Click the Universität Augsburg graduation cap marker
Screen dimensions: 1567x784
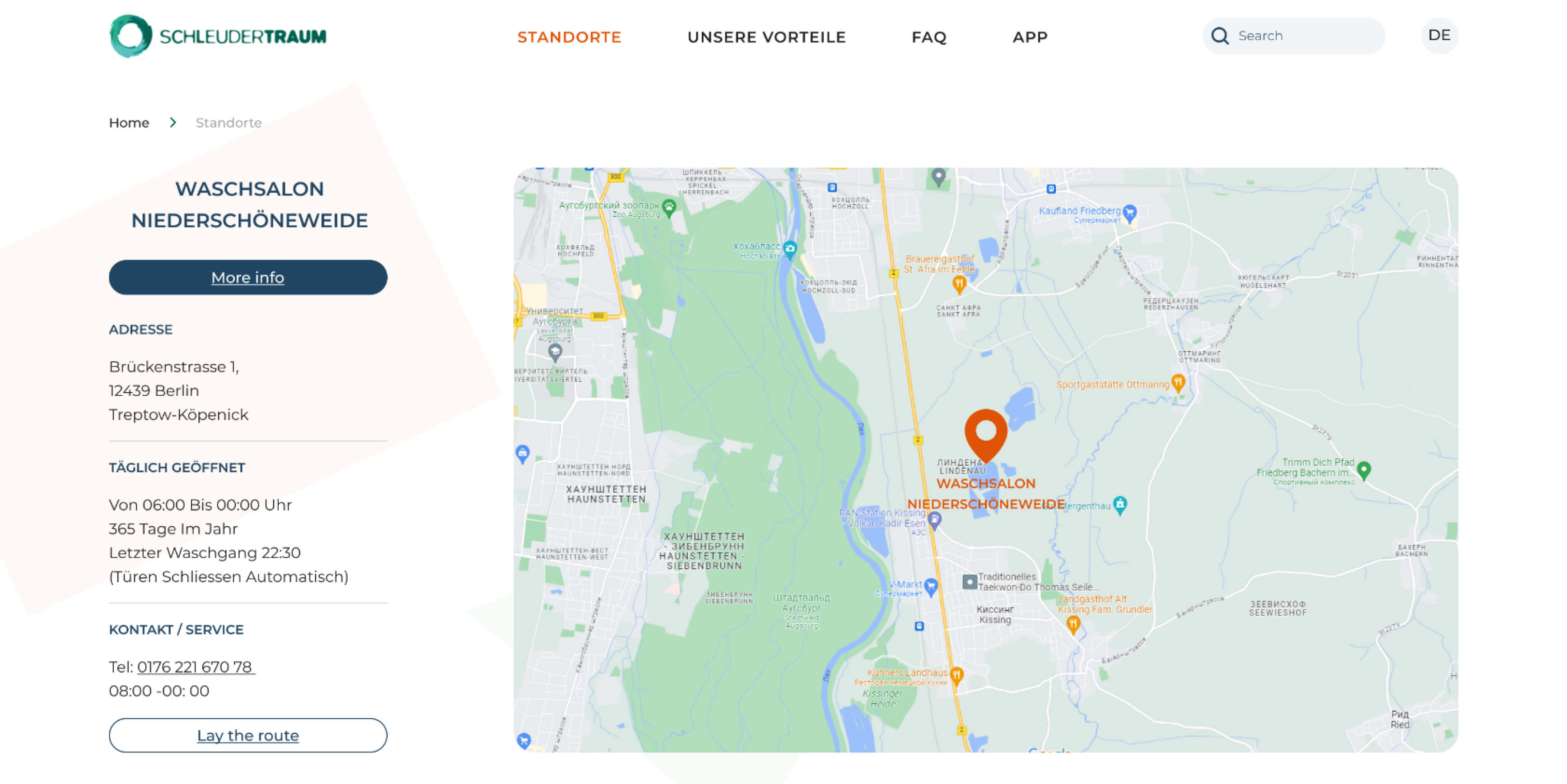555,352
